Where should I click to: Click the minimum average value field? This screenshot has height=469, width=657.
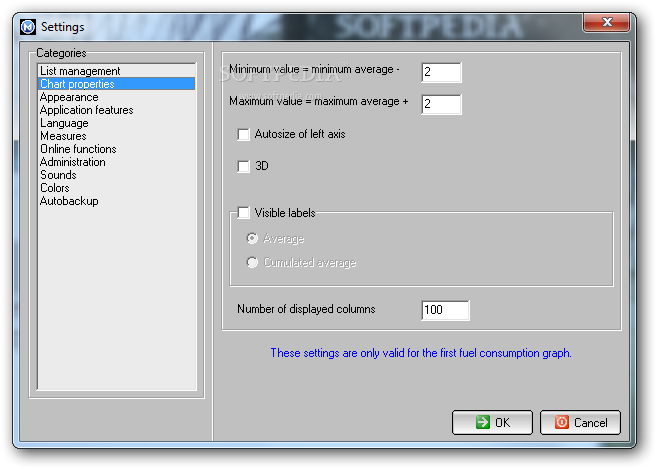(441, 72)
